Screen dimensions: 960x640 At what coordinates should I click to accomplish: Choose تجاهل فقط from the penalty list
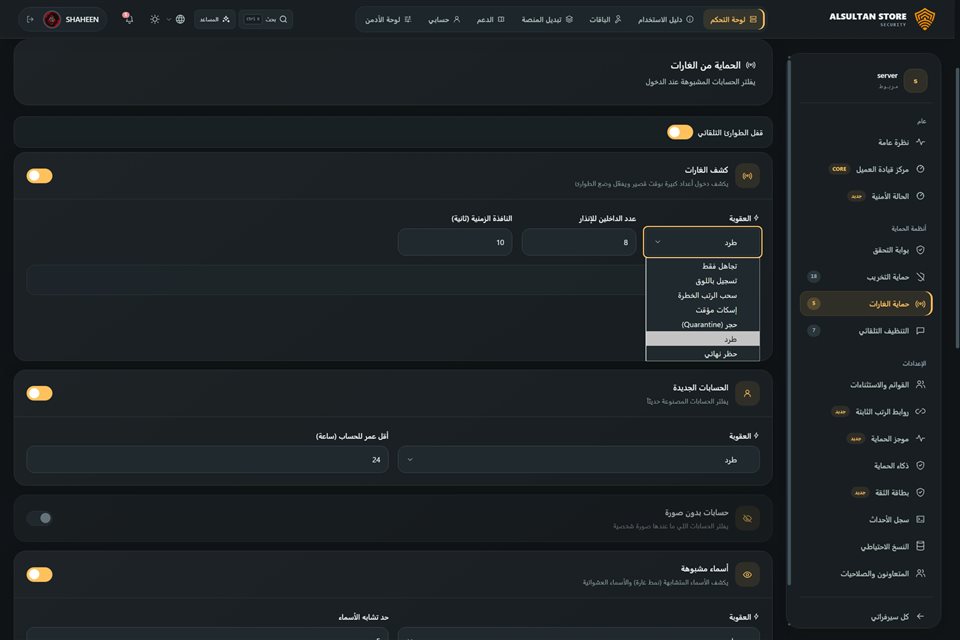point(702,266)
